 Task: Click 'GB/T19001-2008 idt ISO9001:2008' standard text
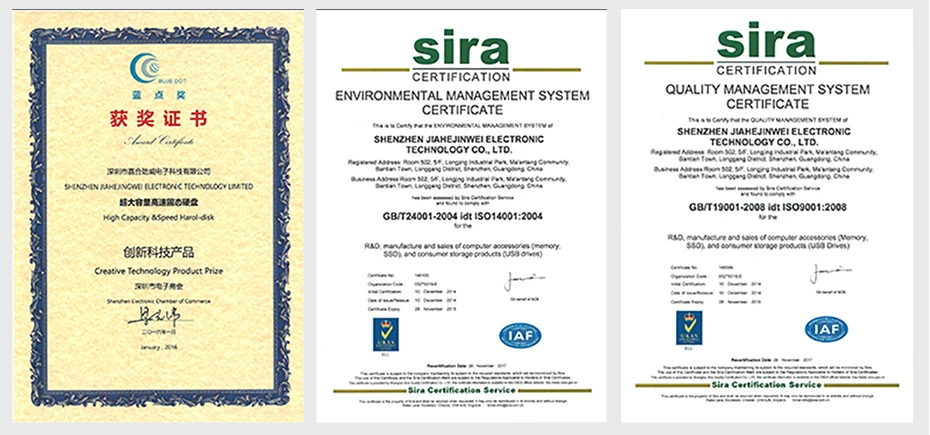[x=767, y=207]
